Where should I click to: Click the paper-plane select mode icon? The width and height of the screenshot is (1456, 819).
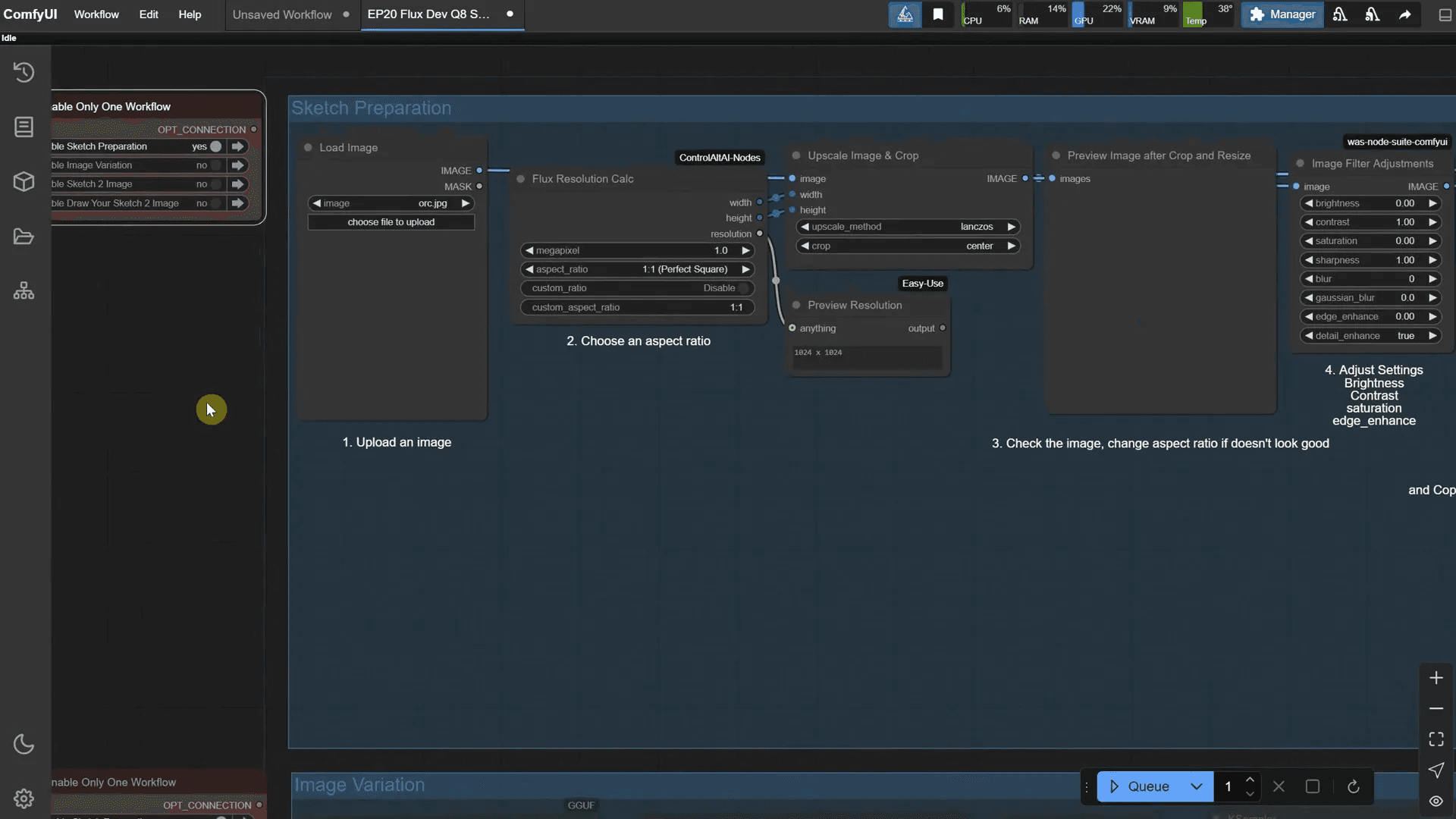pos(1436,770)
